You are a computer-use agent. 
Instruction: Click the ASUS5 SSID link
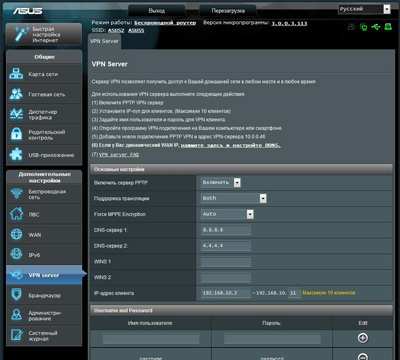pyautogui.click(x=136, y=30)
